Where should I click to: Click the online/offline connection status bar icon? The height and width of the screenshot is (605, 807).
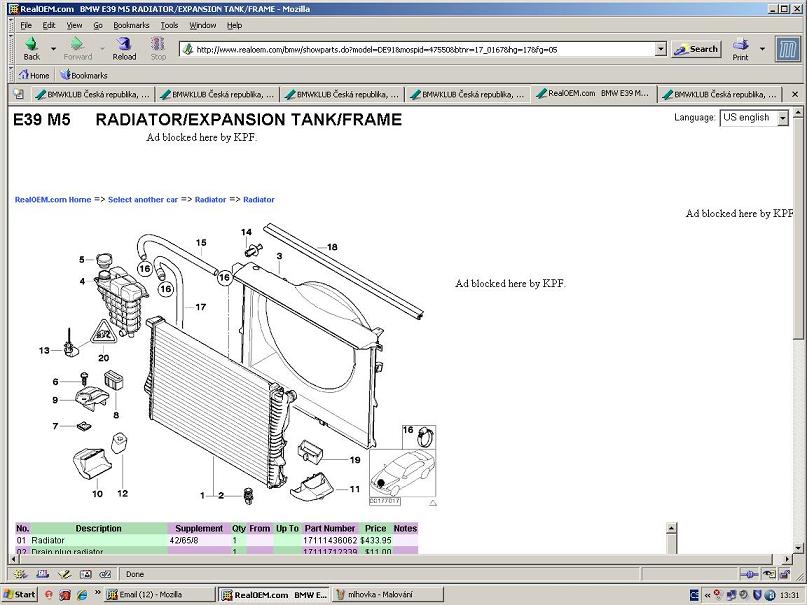[749, 574]
